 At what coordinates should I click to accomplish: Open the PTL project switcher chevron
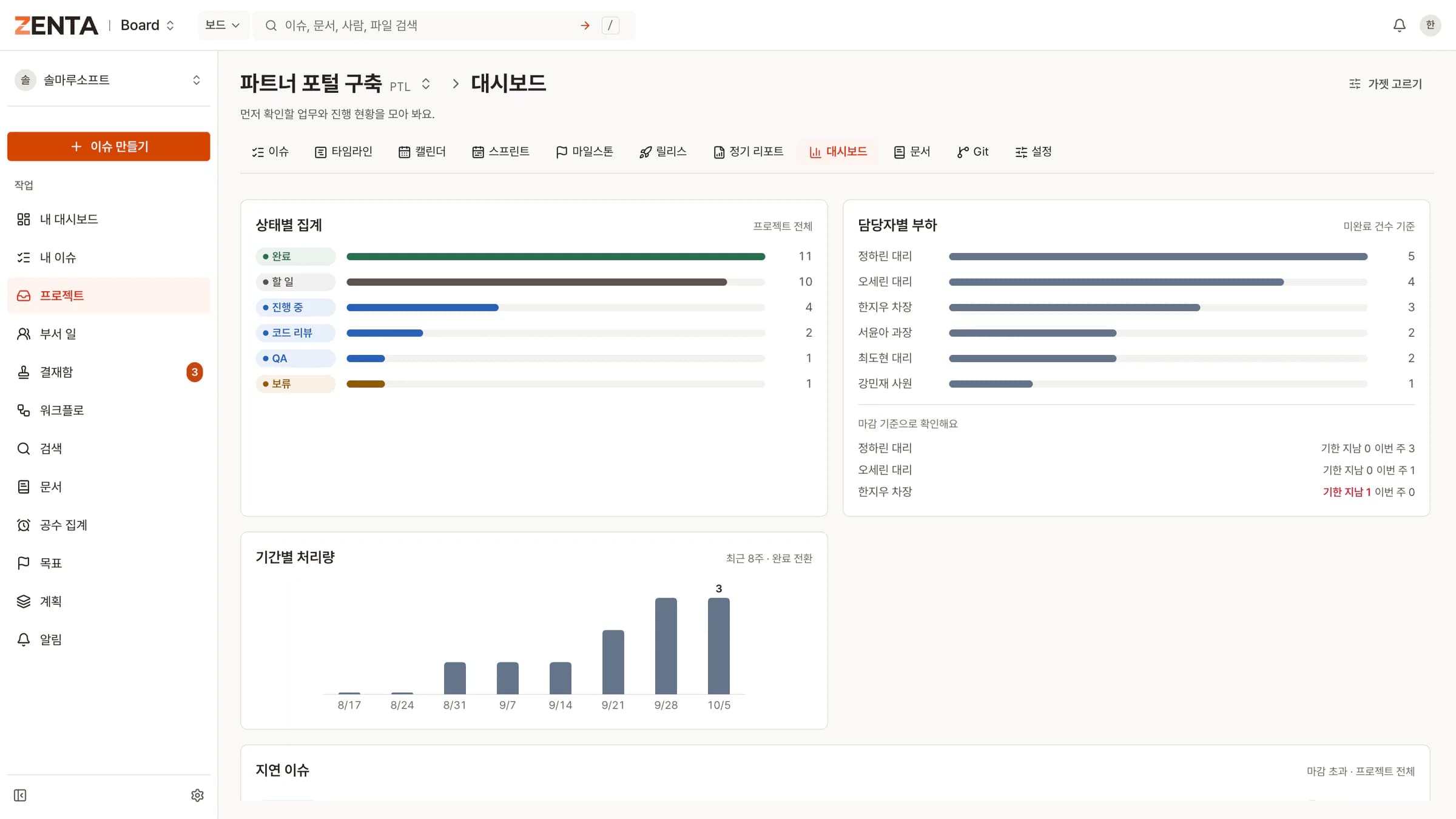[426, 84]
